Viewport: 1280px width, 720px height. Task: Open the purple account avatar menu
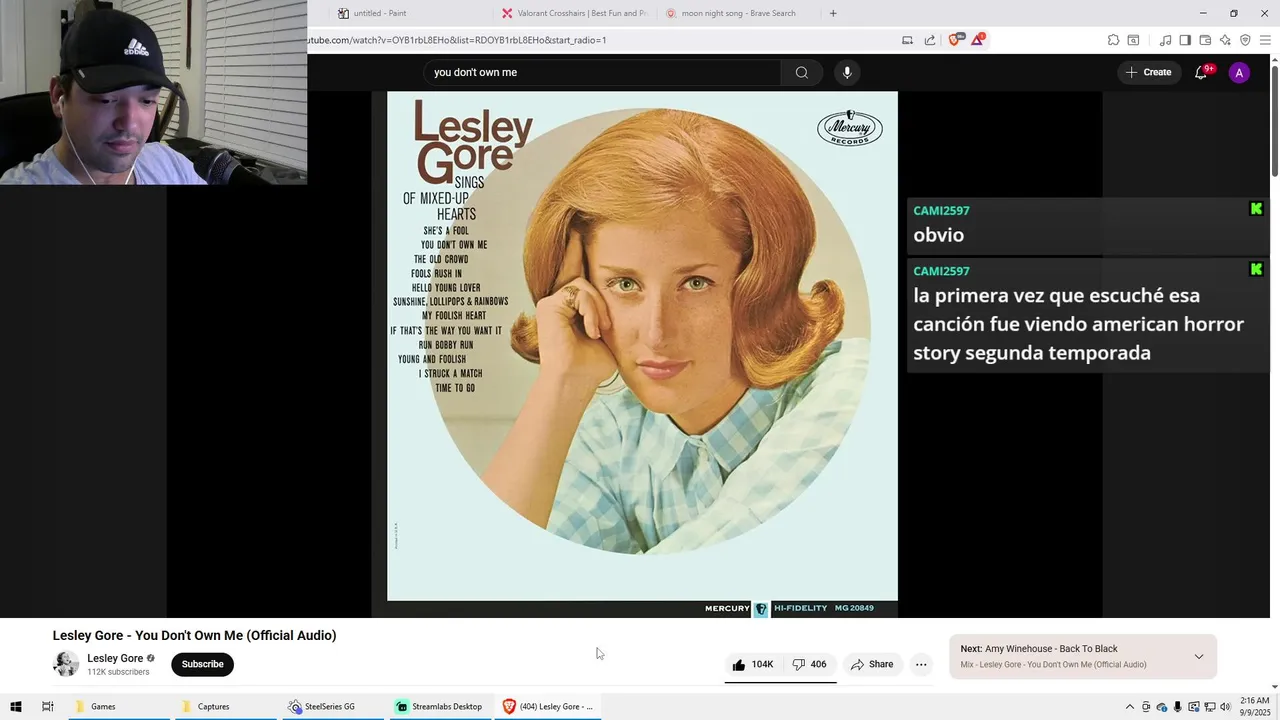1239,72
